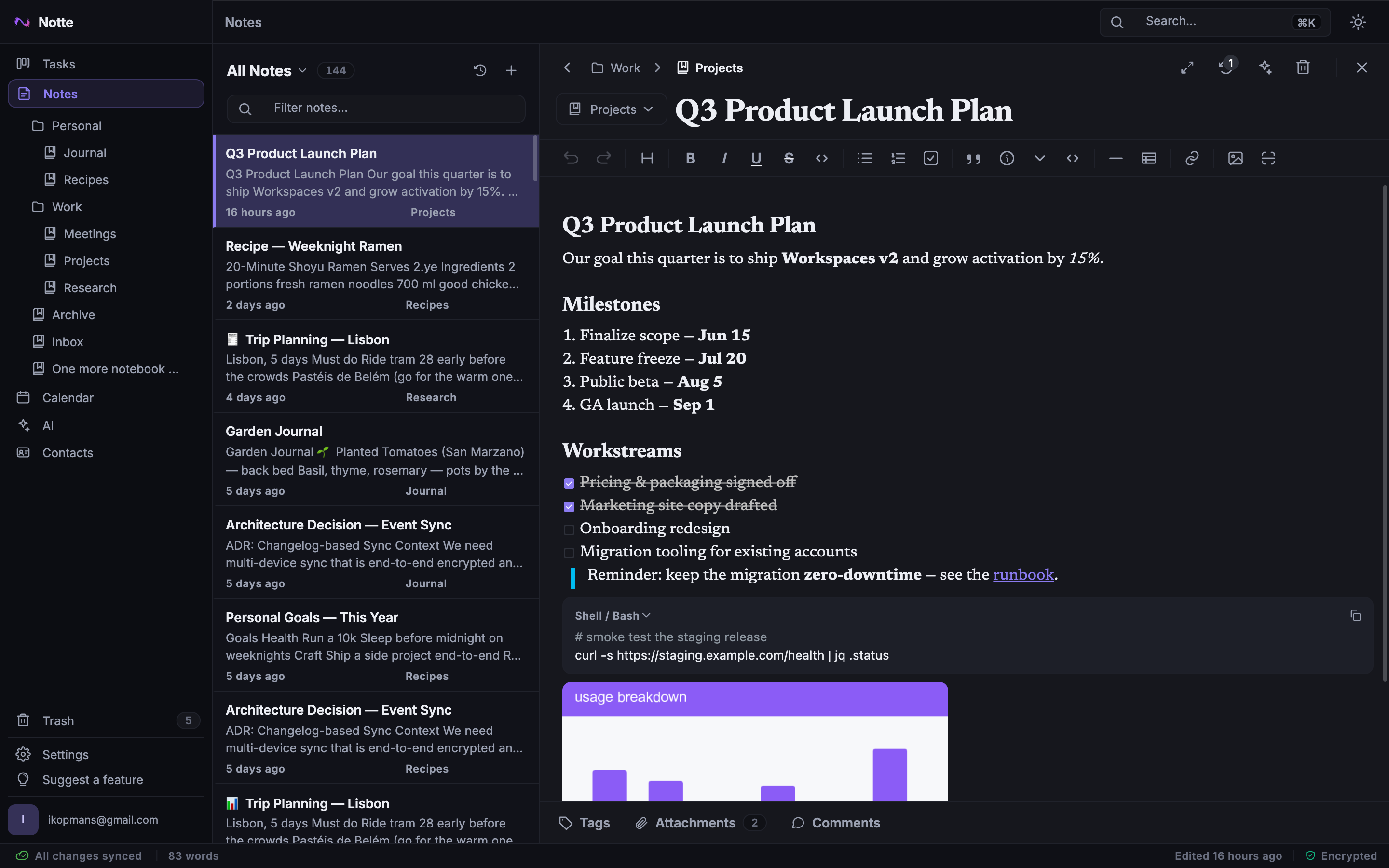The height and width of the screenshot is (868, 1389).
Task: Click the Filter notes input field
Action: [376, 108]
